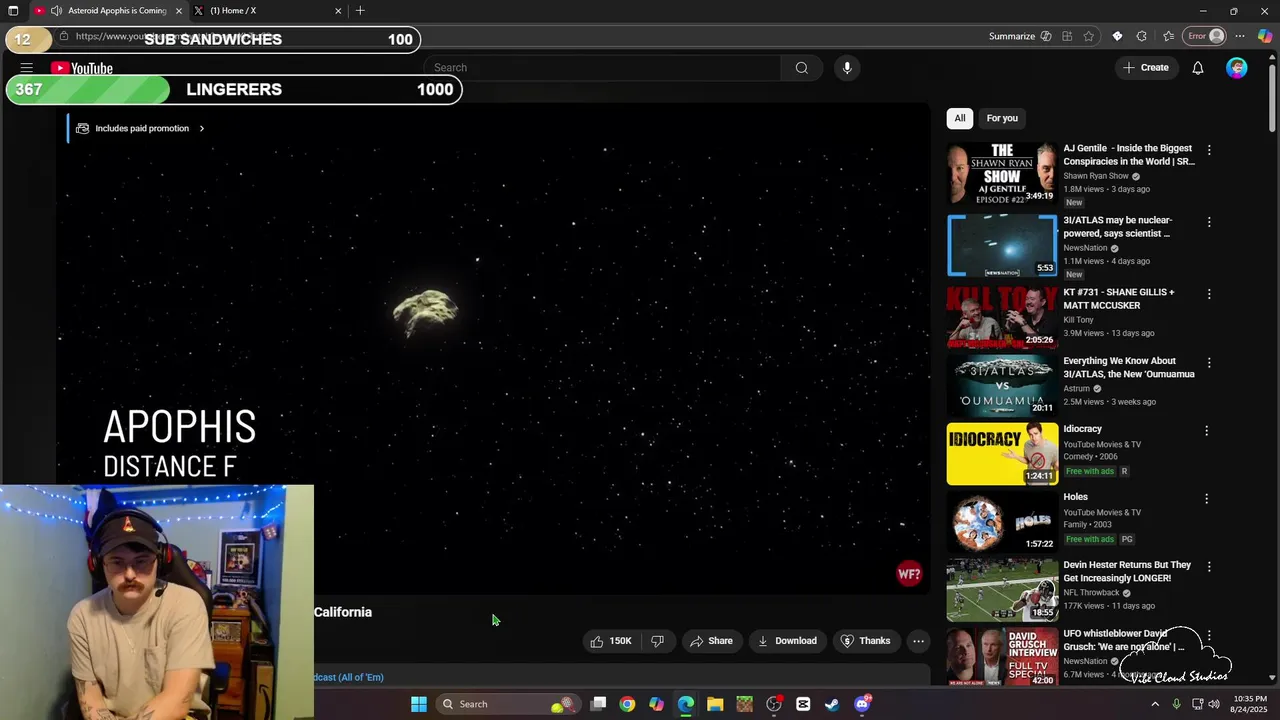Mute the Asteroid Apophis tab audio icon
1280x720 pixels.
(56, 11)
